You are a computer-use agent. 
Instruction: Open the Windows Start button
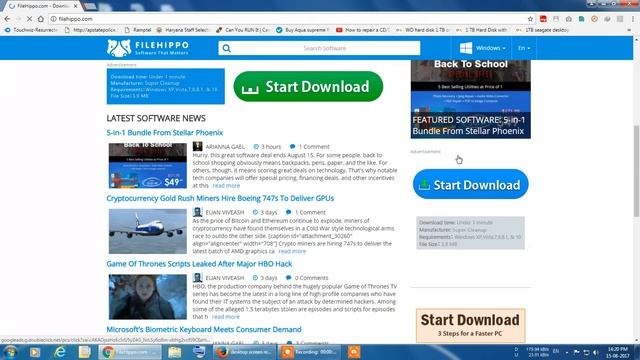[x=10, y=352]
